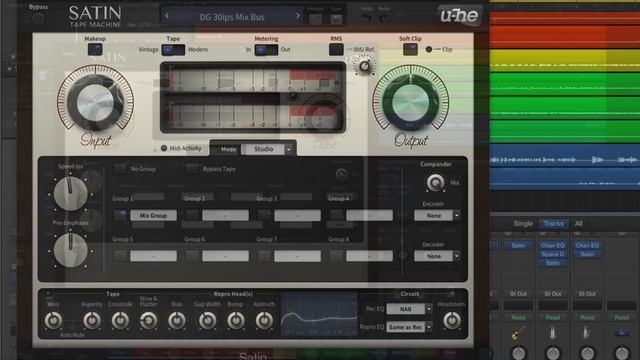Screen dimensions: 640x360
Task: Open Repro EQ dropdown Same as Rec
Action: tap(409, 327)
